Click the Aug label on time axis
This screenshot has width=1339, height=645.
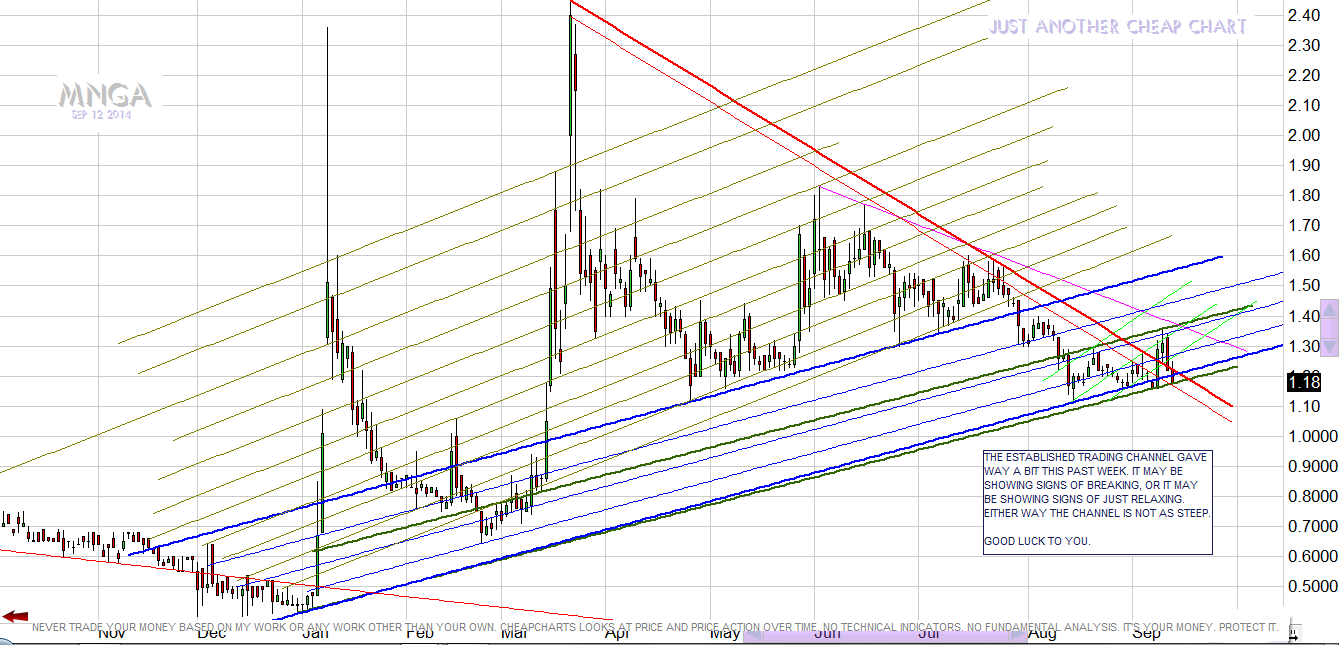click(1042, 633)
